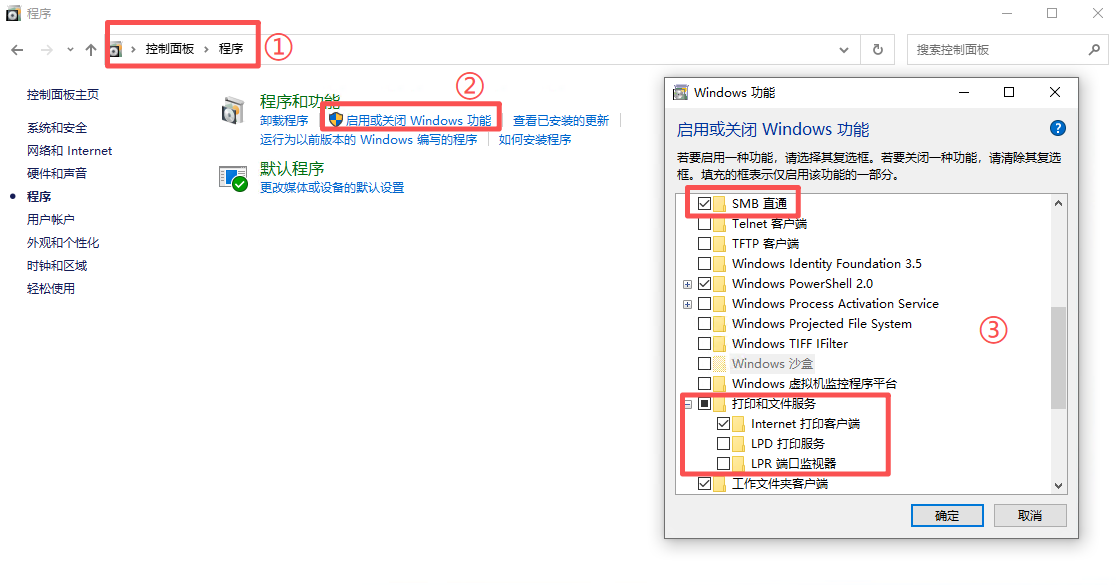The height and width of the screenshot is (585, 1116).
Task: Click the feature list scrollbar thumb
Action: (1058, 357)
